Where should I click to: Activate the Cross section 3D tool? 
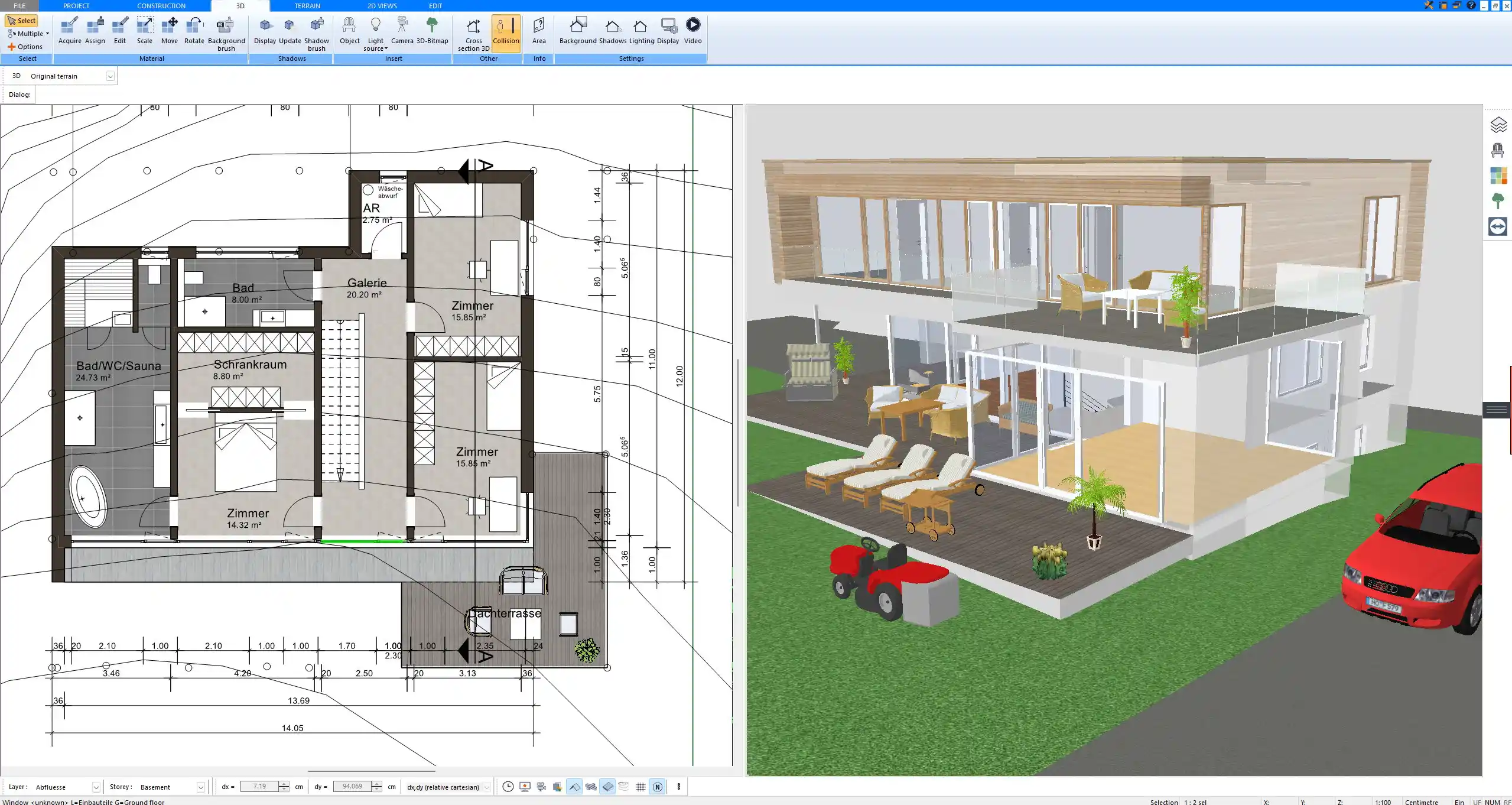(x=472, y=33)
